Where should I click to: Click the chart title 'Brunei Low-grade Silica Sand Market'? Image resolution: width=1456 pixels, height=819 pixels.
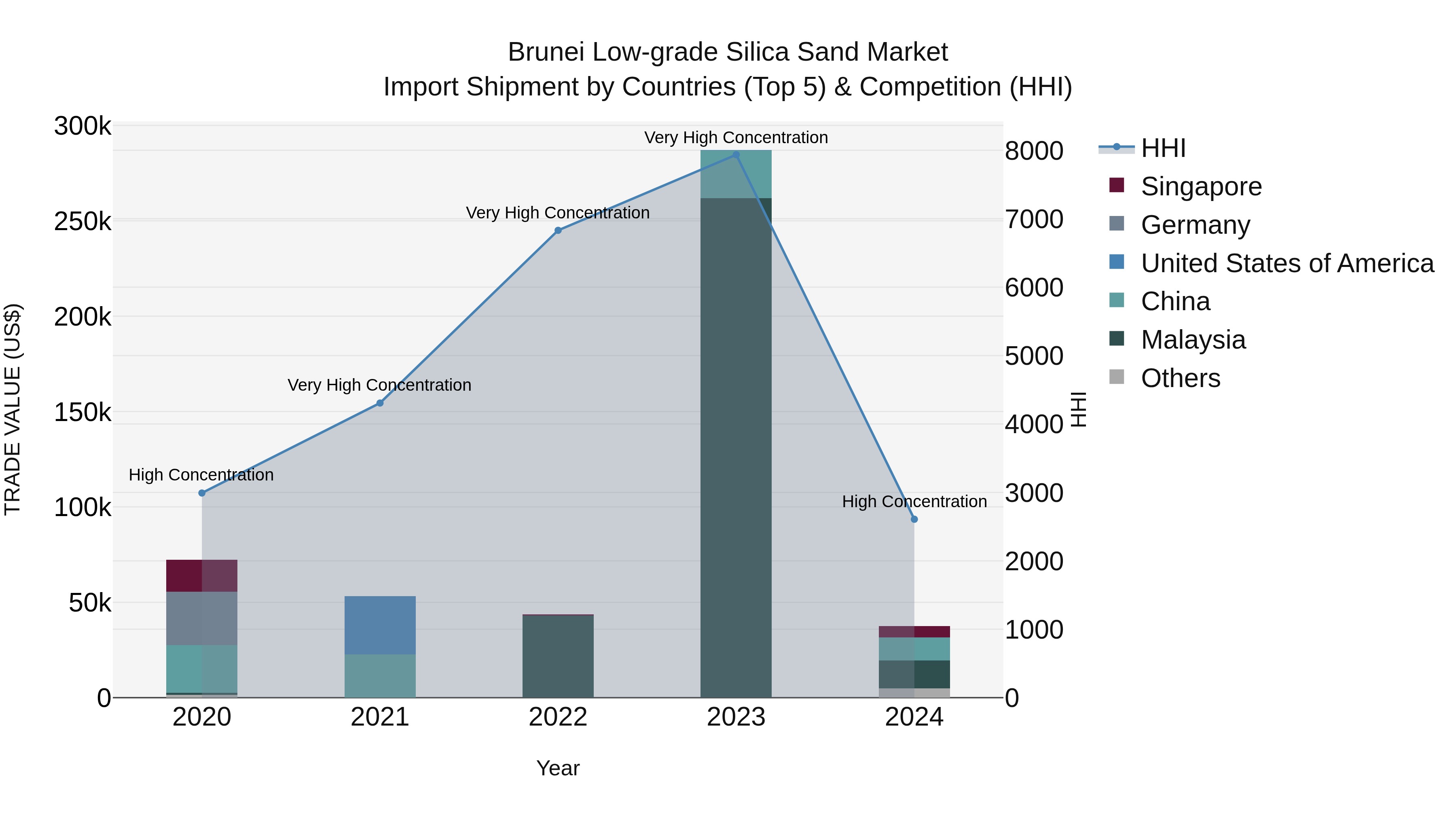[x=728, y=52]
